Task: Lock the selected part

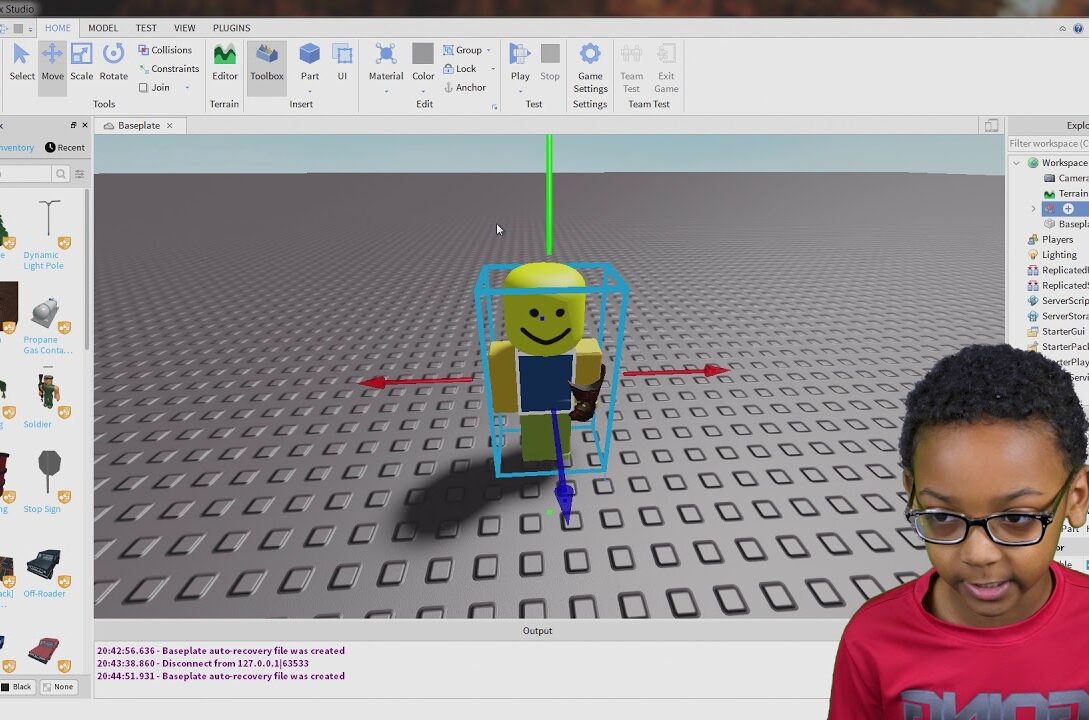Action: 460,69
